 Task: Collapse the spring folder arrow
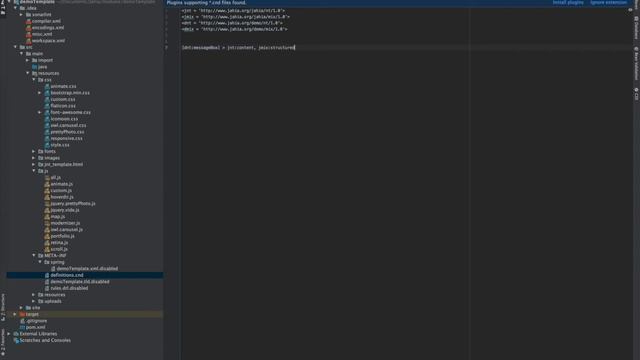(x=40, y=262)
